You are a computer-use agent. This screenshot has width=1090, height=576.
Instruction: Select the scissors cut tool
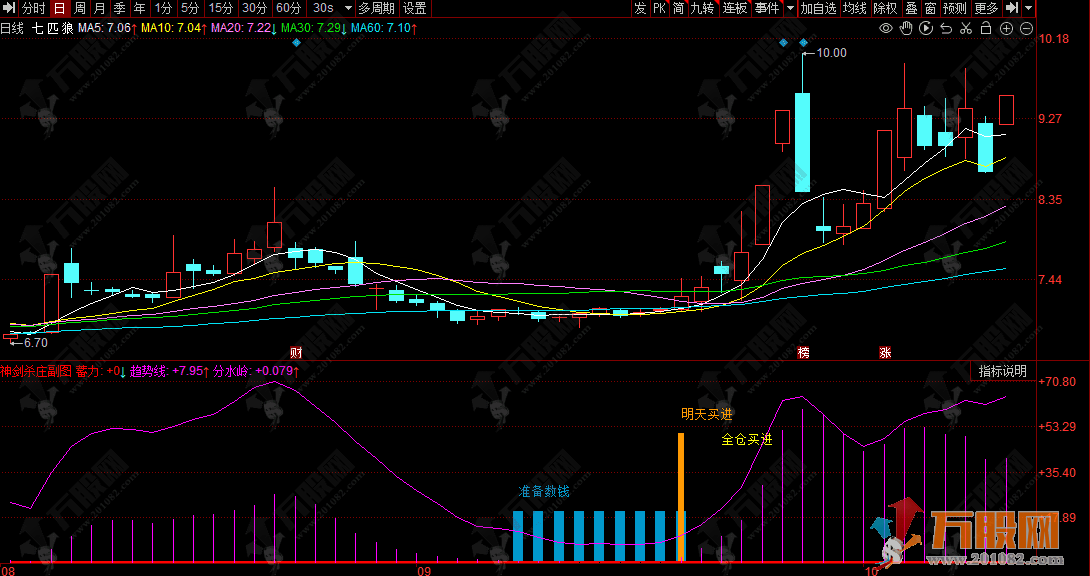point(966,28)
